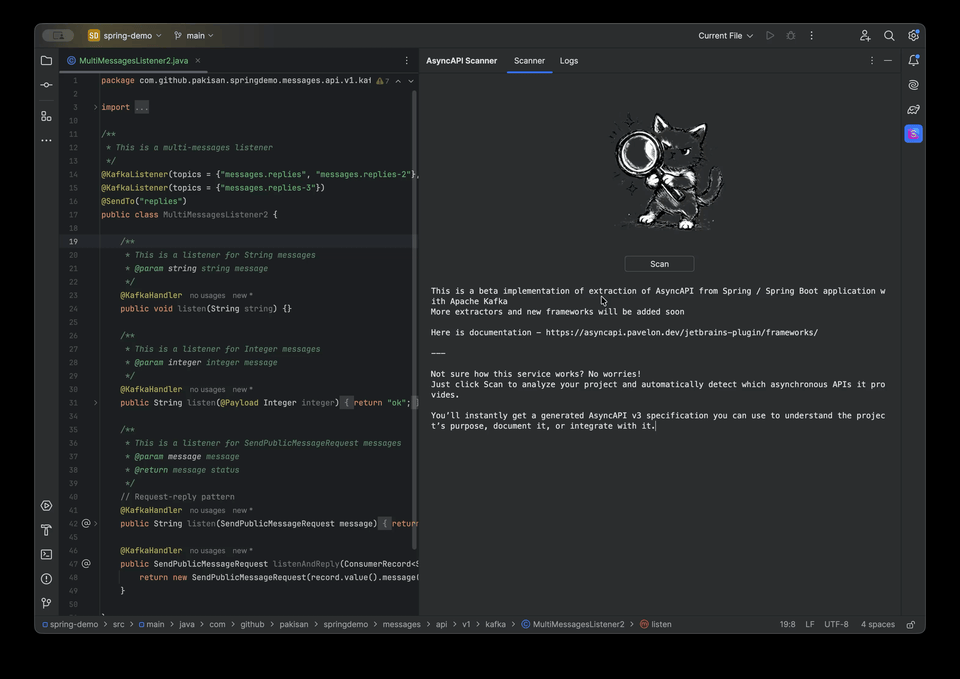Click the Scan button

coord(659,264)
